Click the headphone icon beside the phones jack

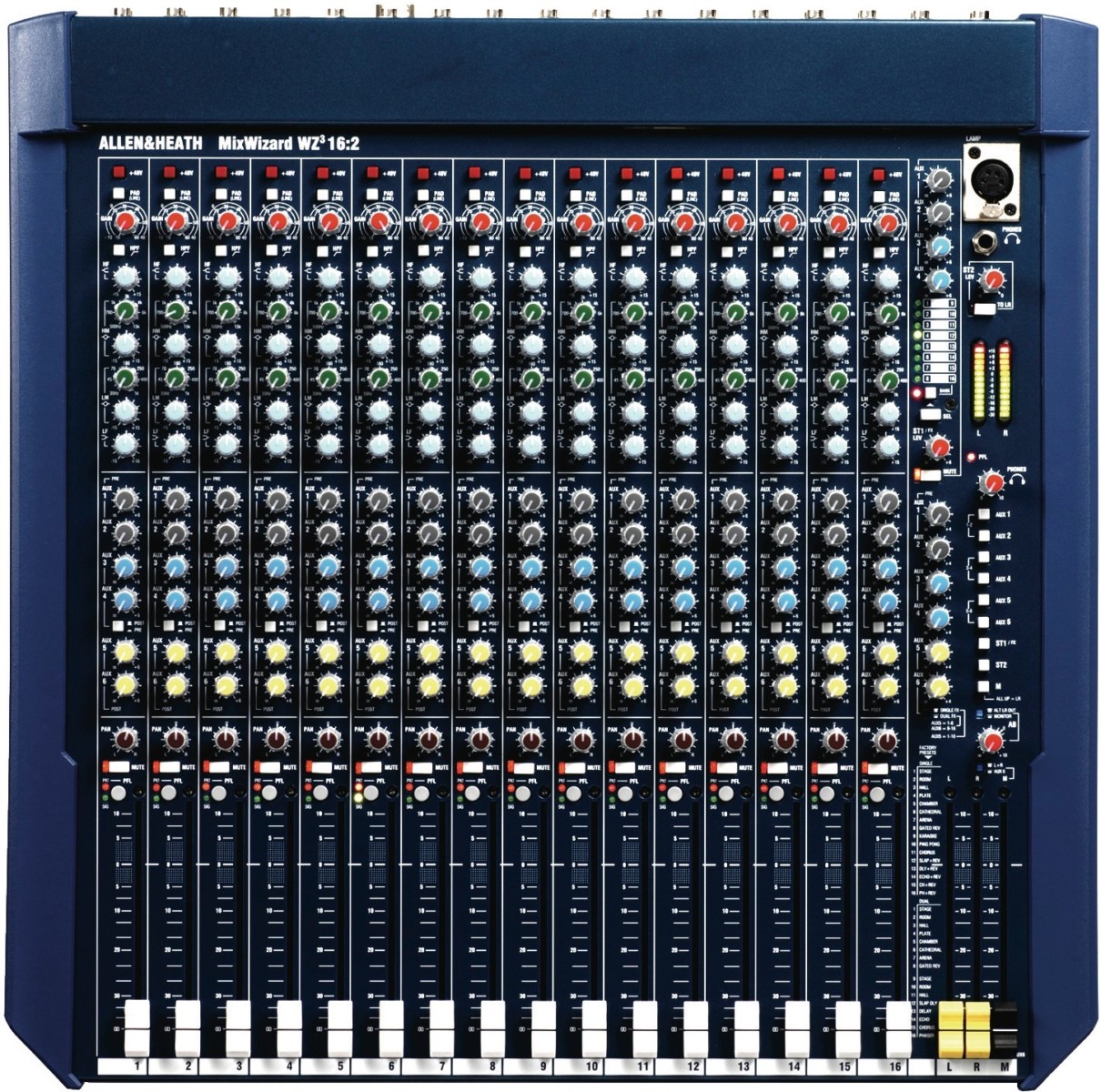pyautogui.click(x=1014, y=239)
